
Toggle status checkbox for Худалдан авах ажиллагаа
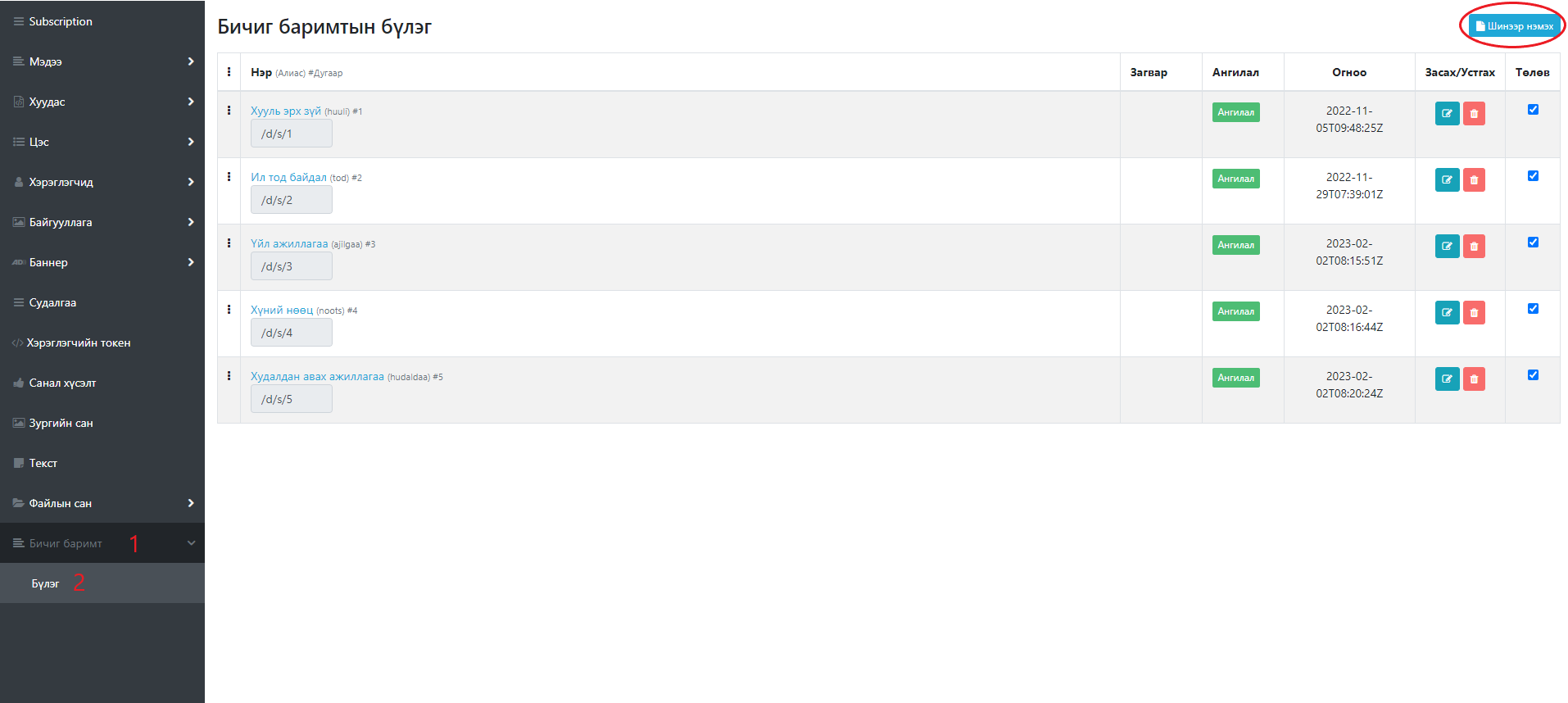tap(1533, 375)
